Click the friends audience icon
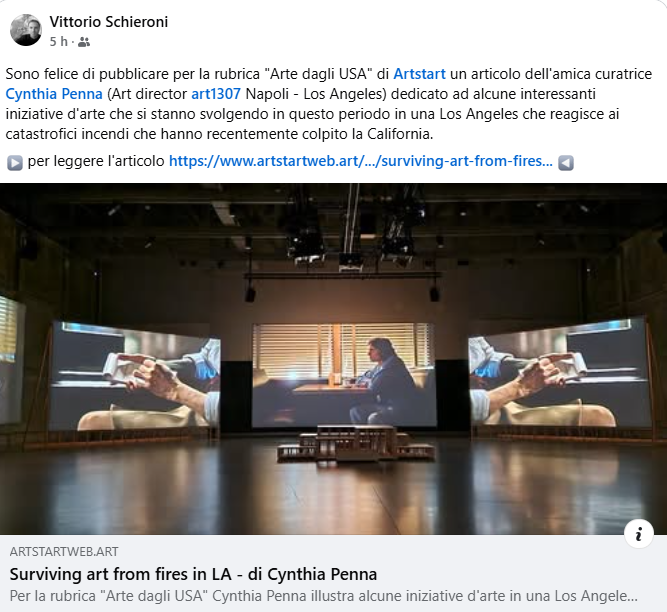The height and width of the screenshot is (612, 667). click(84, 42)
